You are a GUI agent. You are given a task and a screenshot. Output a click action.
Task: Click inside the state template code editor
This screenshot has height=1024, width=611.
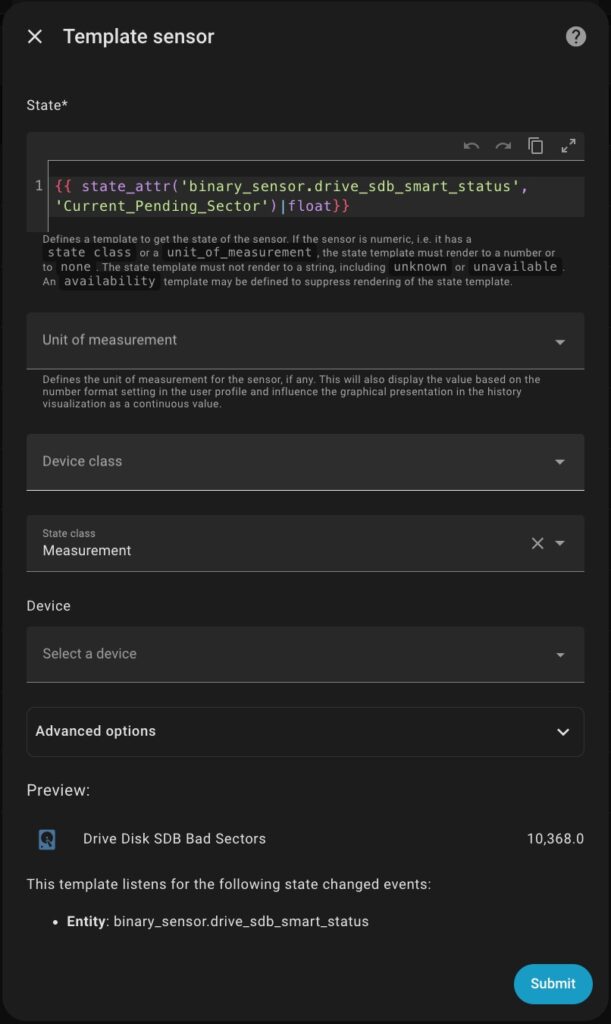click(300, 196)
